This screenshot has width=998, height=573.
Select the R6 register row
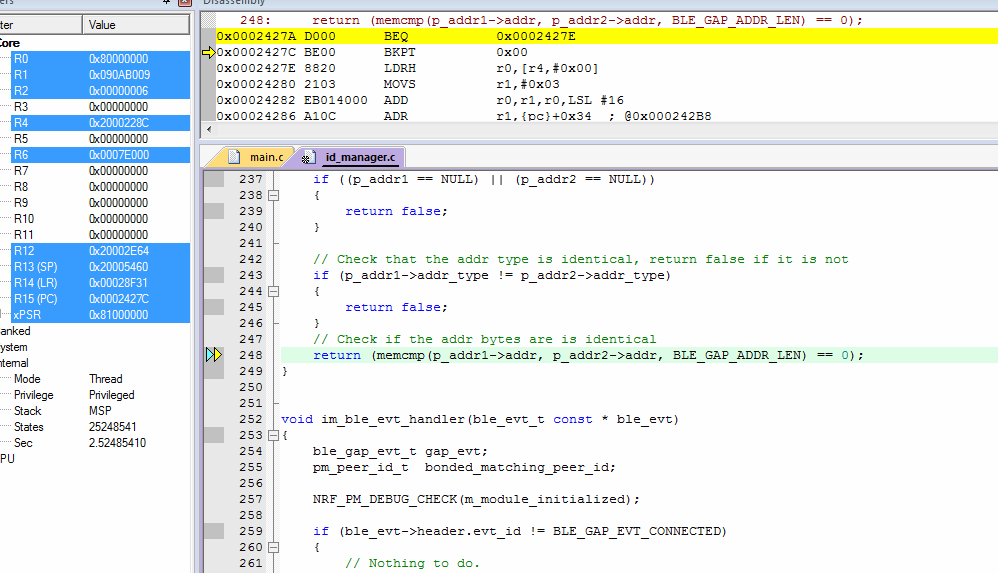click(101, 155)
